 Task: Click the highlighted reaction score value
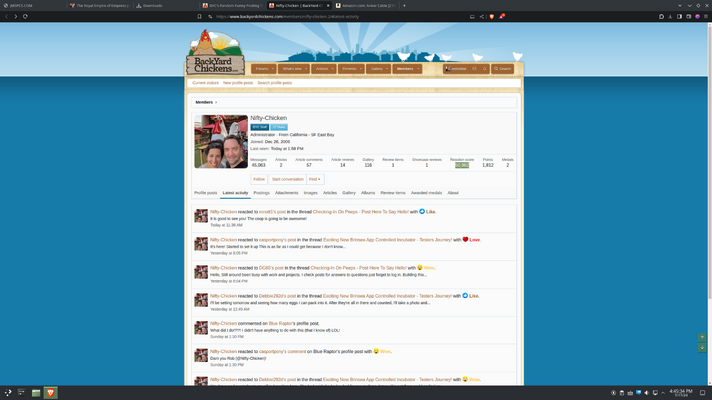462,165
